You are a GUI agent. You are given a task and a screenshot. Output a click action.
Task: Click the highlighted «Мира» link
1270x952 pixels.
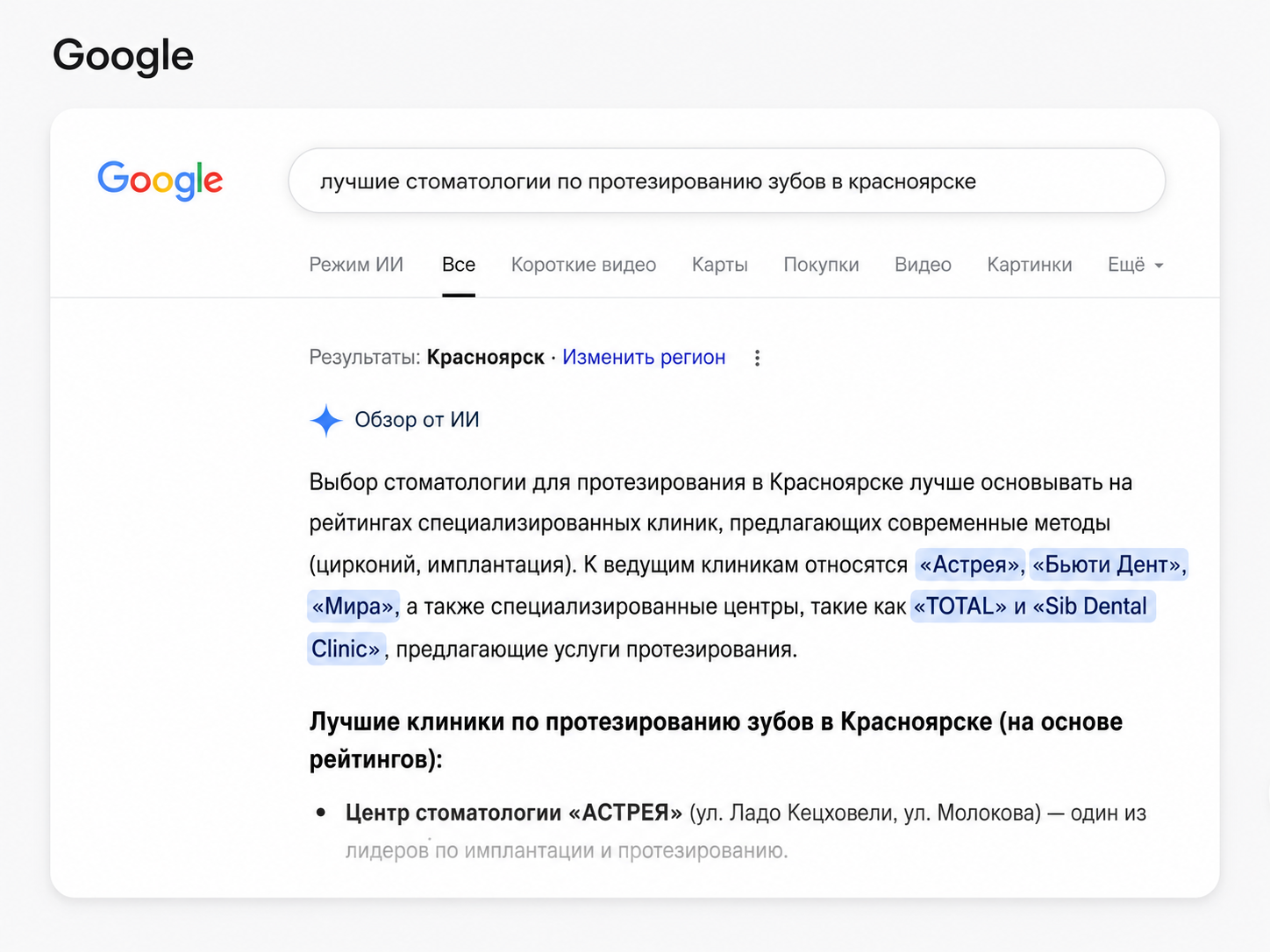coord(353,607)
